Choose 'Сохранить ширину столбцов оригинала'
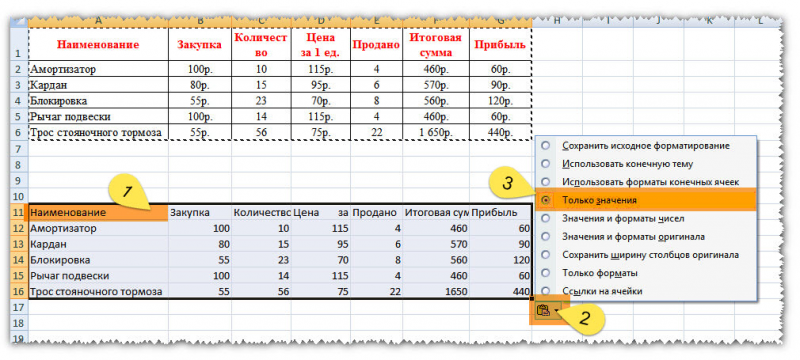This screenshot has width=800, height=360. (x=645, y=254)
